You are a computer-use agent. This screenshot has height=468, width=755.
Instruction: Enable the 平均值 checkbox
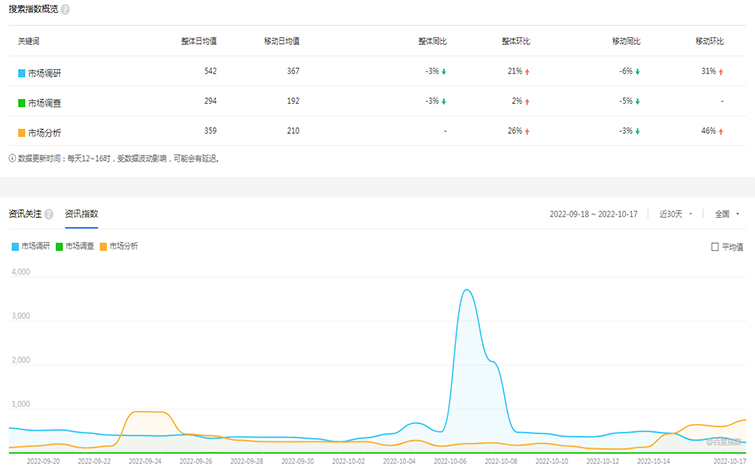(714, 246)
